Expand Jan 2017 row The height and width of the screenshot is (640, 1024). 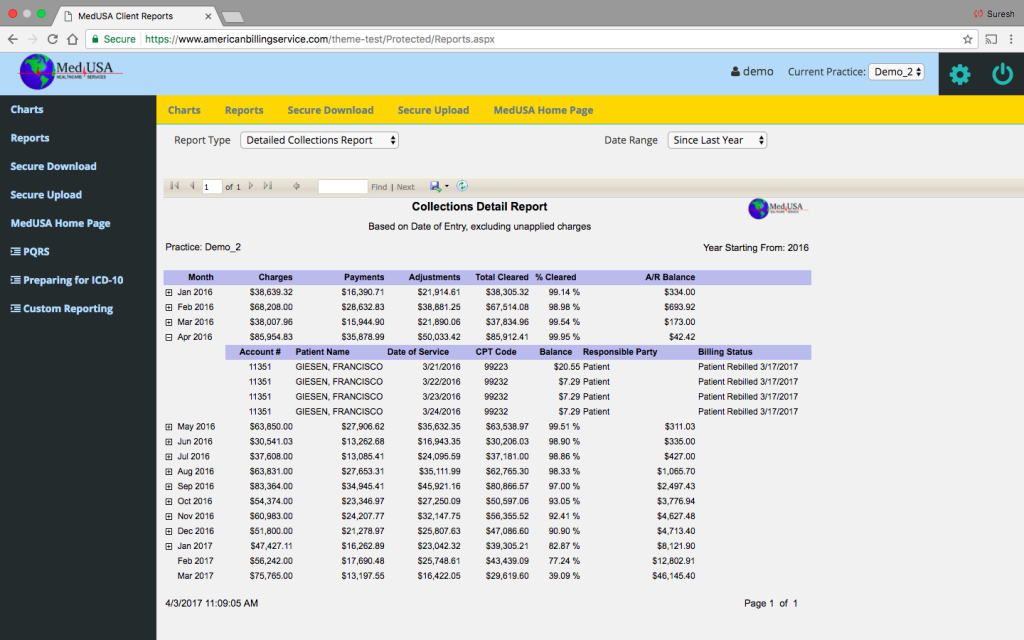click(x=168, y=547)
